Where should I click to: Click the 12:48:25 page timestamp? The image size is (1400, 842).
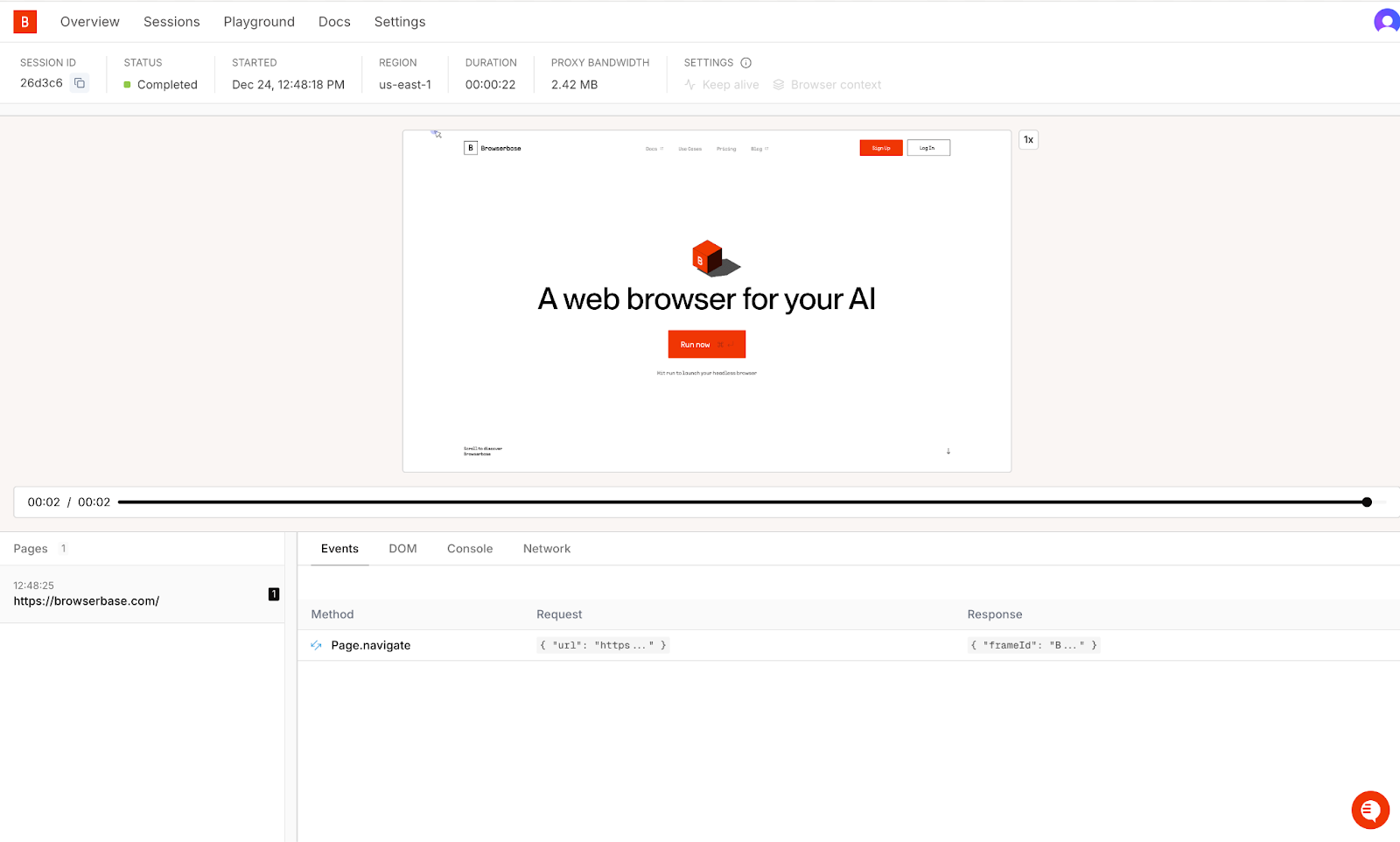click(34, 586)
